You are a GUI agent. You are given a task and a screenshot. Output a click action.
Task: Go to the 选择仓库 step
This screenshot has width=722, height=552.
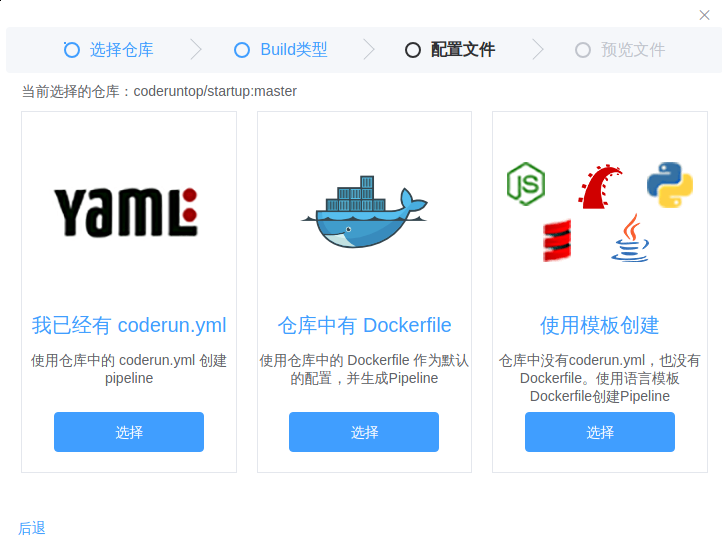pos(122,50)
